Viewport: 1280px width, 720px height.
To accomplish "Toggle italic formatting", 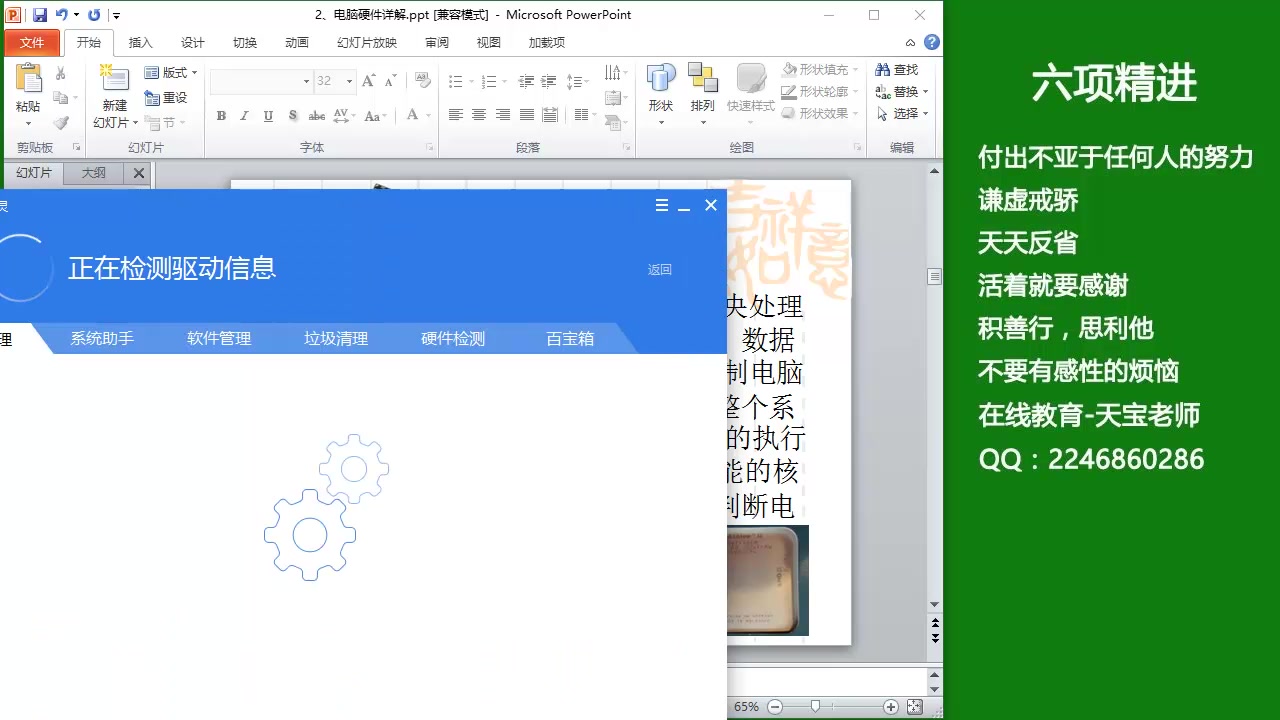I will pos(243,115).
